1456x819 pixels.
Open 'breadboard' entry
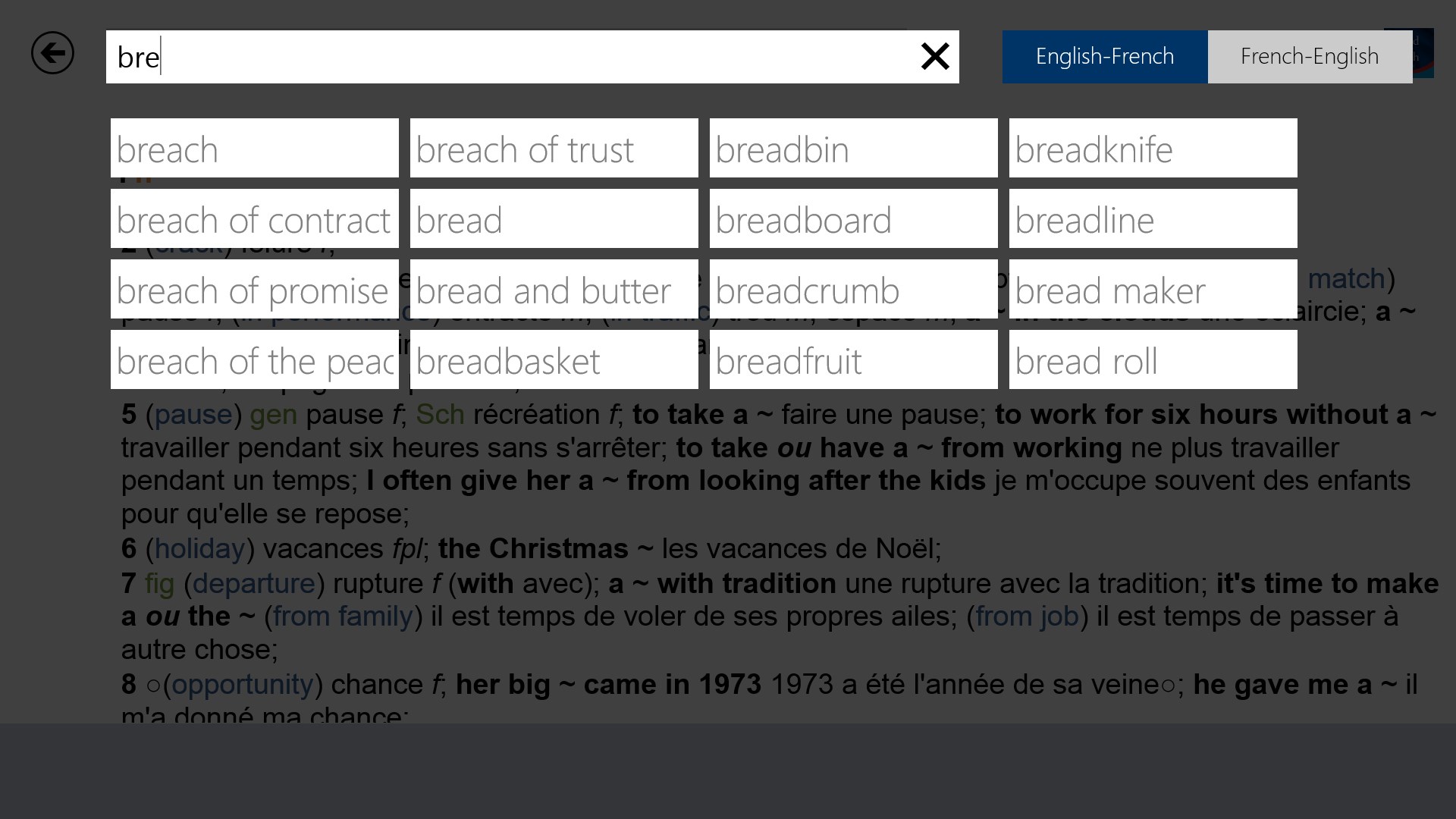click(853, 219)
